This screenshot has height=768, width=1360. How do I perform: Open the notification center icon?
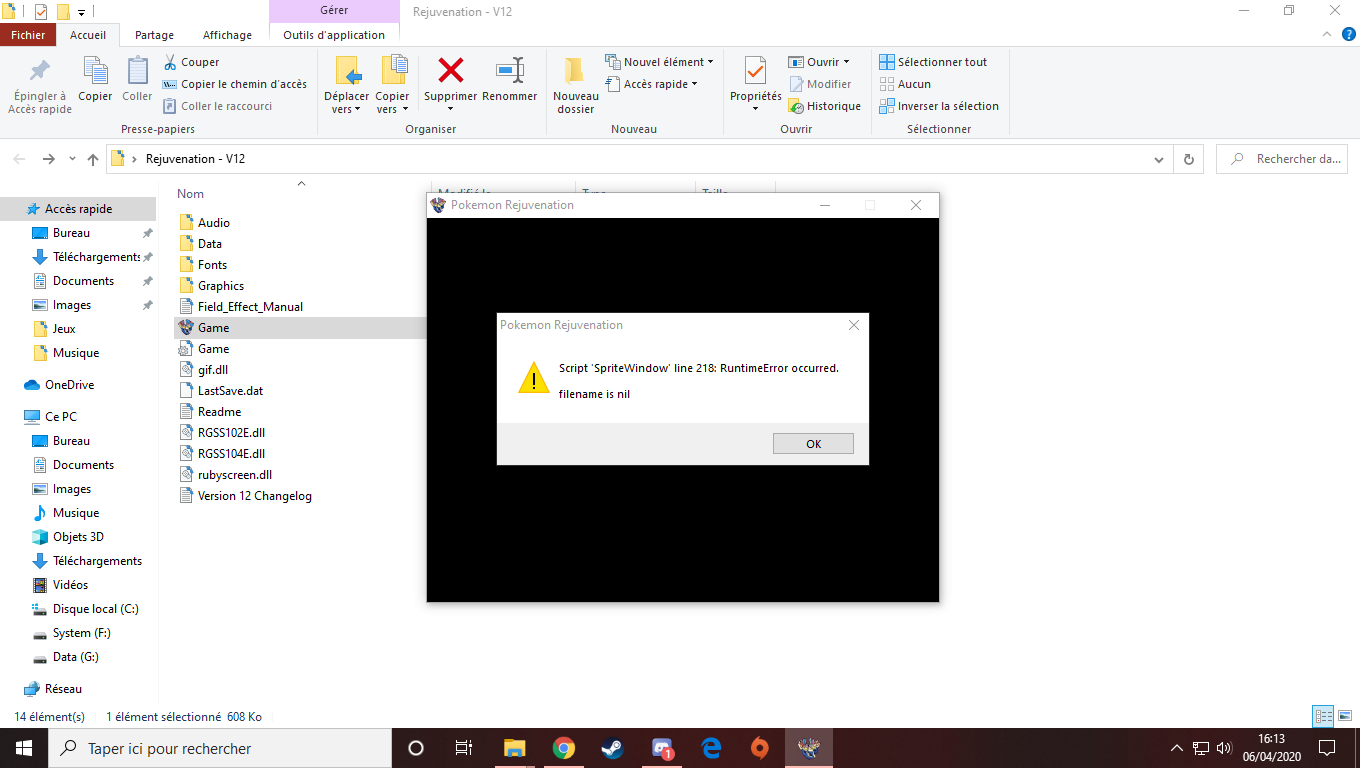click(x=1327, y=748)
